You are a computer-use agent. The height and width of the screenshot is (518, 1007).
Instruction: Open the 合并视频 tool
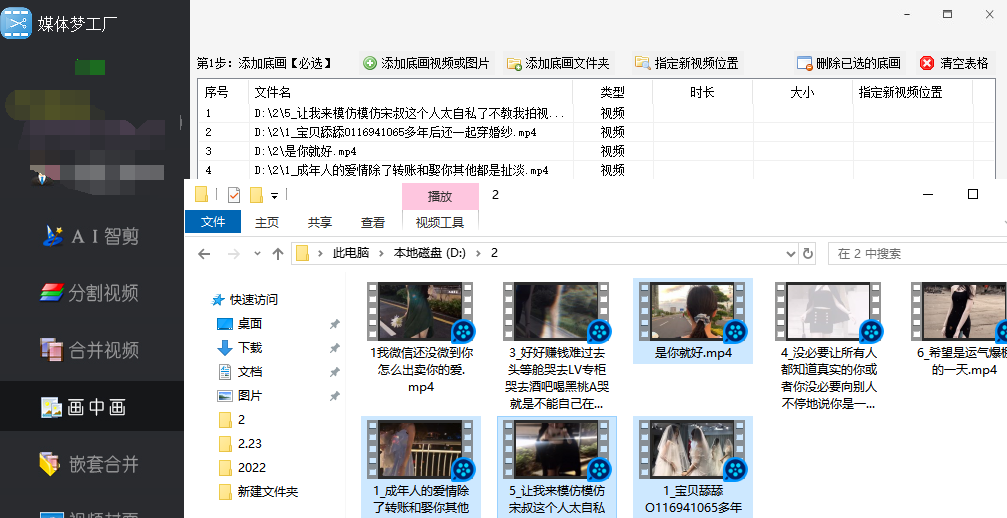pos(90,350)
